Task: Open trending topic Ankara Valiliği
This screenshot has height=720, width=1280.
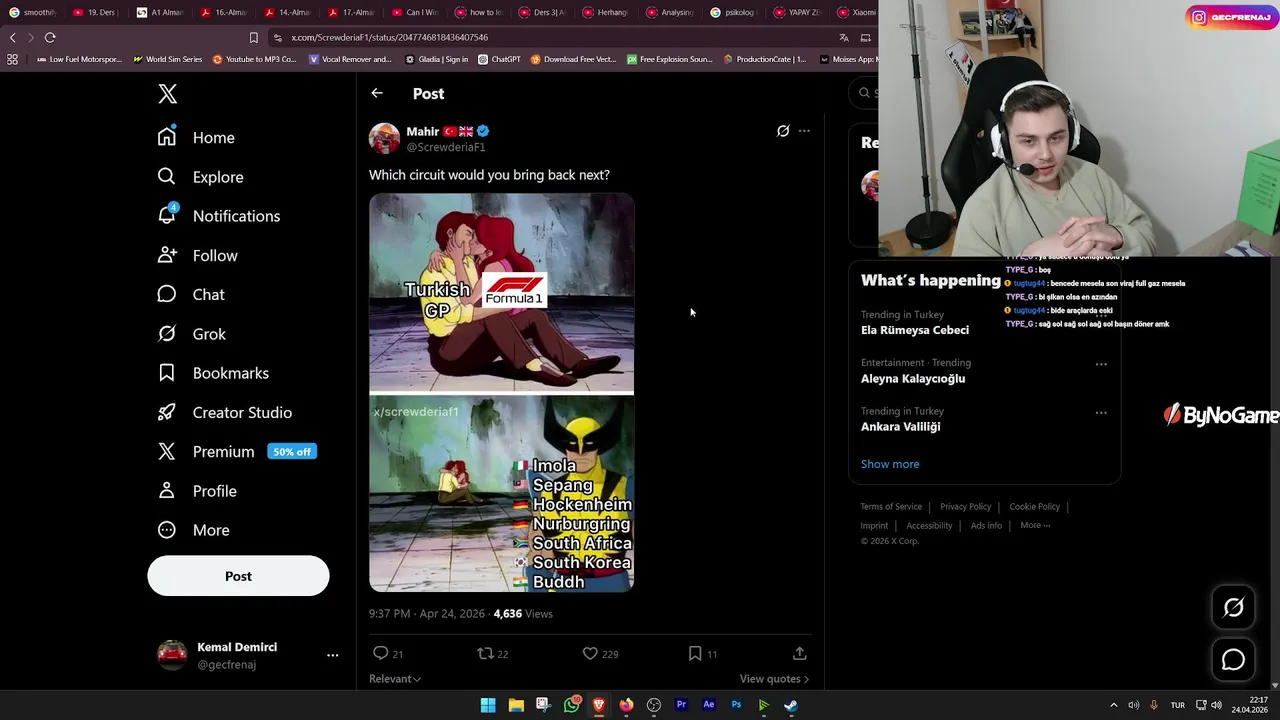Action: pyautogui.click(x=900, y=427)
